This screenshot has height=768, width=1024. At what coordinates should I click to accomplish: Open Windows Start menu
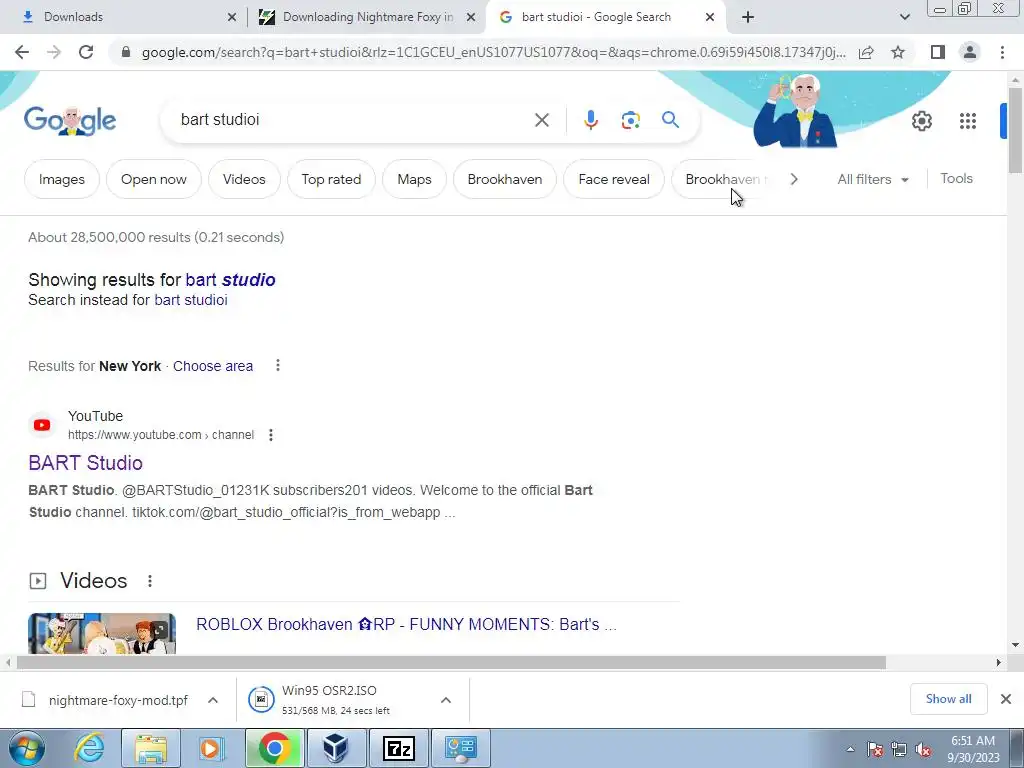pos(26,748)
